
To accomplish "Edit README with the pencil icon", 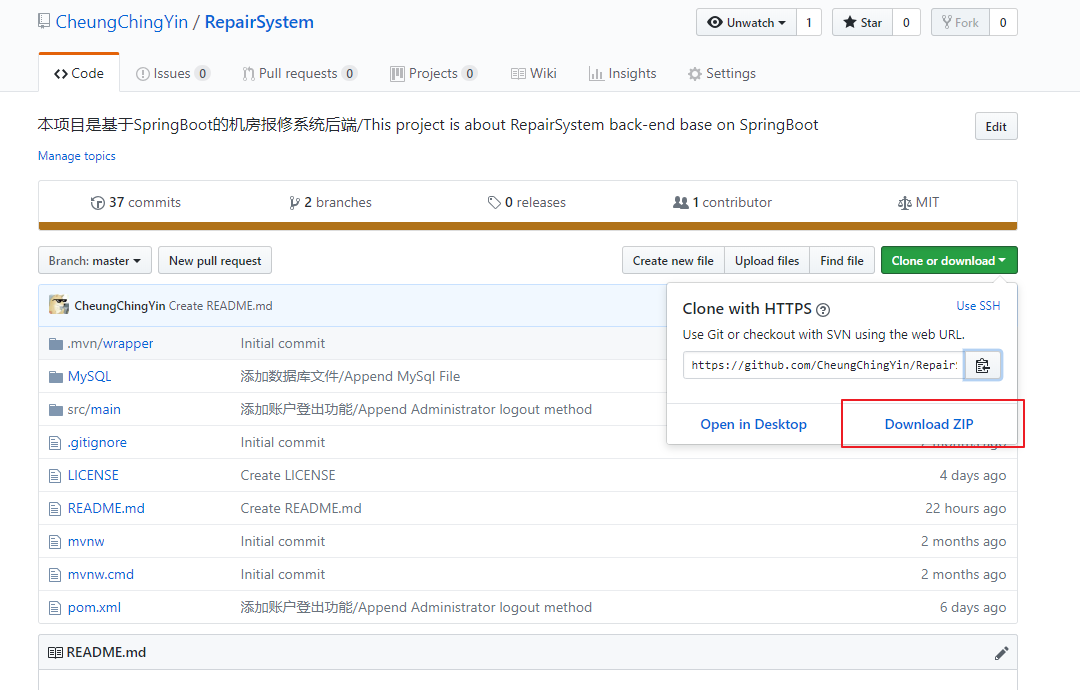I will pos(1001,653).
